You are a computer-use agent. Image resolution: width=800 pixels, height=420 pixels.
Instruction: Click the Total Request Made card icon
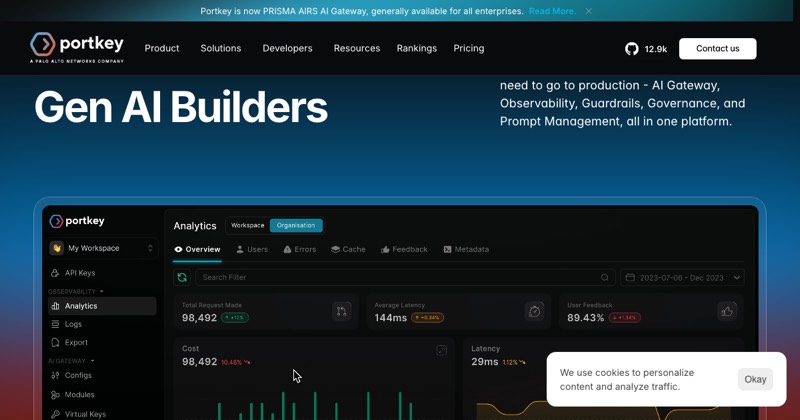point(341,311)
